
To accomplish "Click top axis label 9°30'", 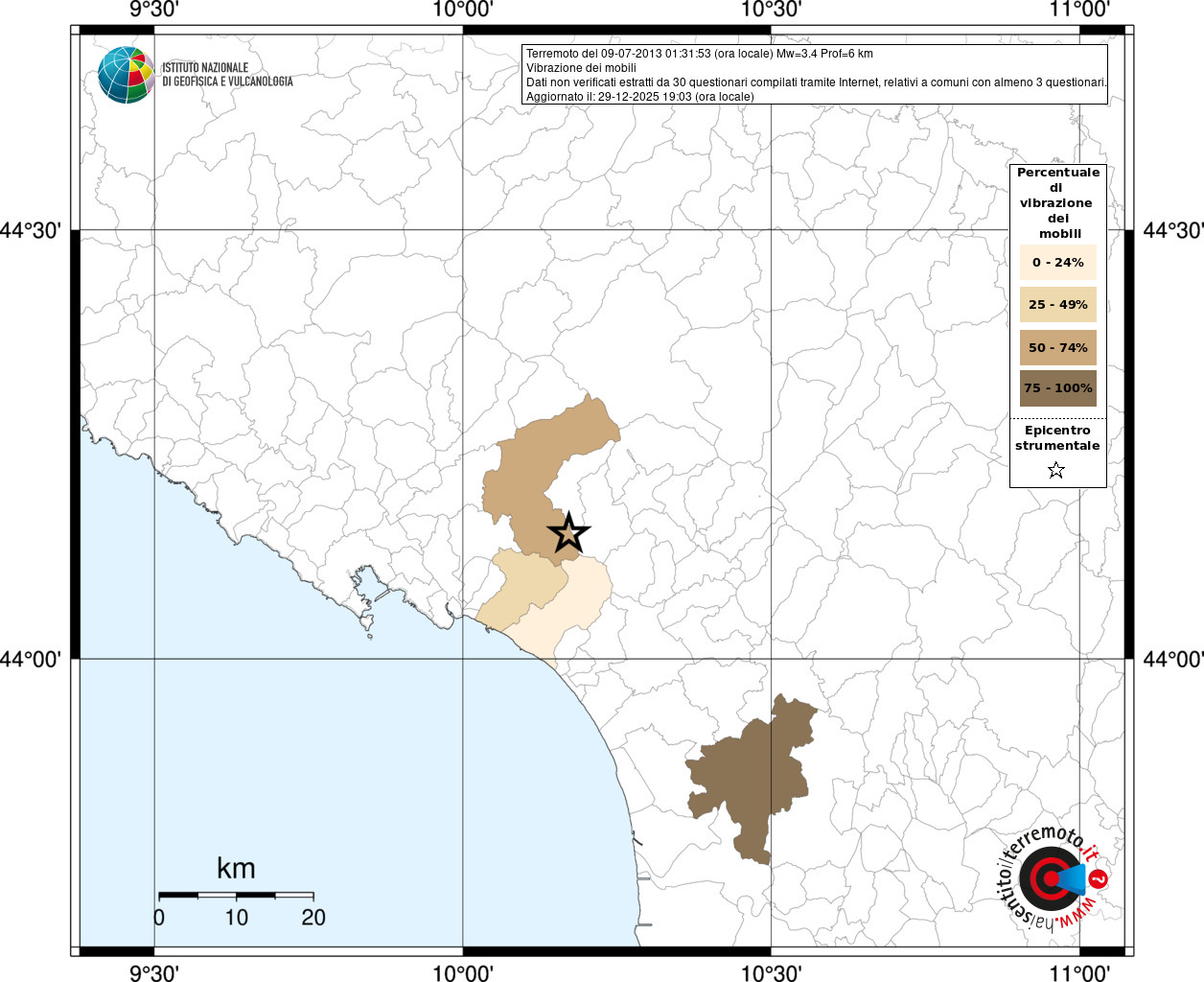I will click(x=154, y=10).
